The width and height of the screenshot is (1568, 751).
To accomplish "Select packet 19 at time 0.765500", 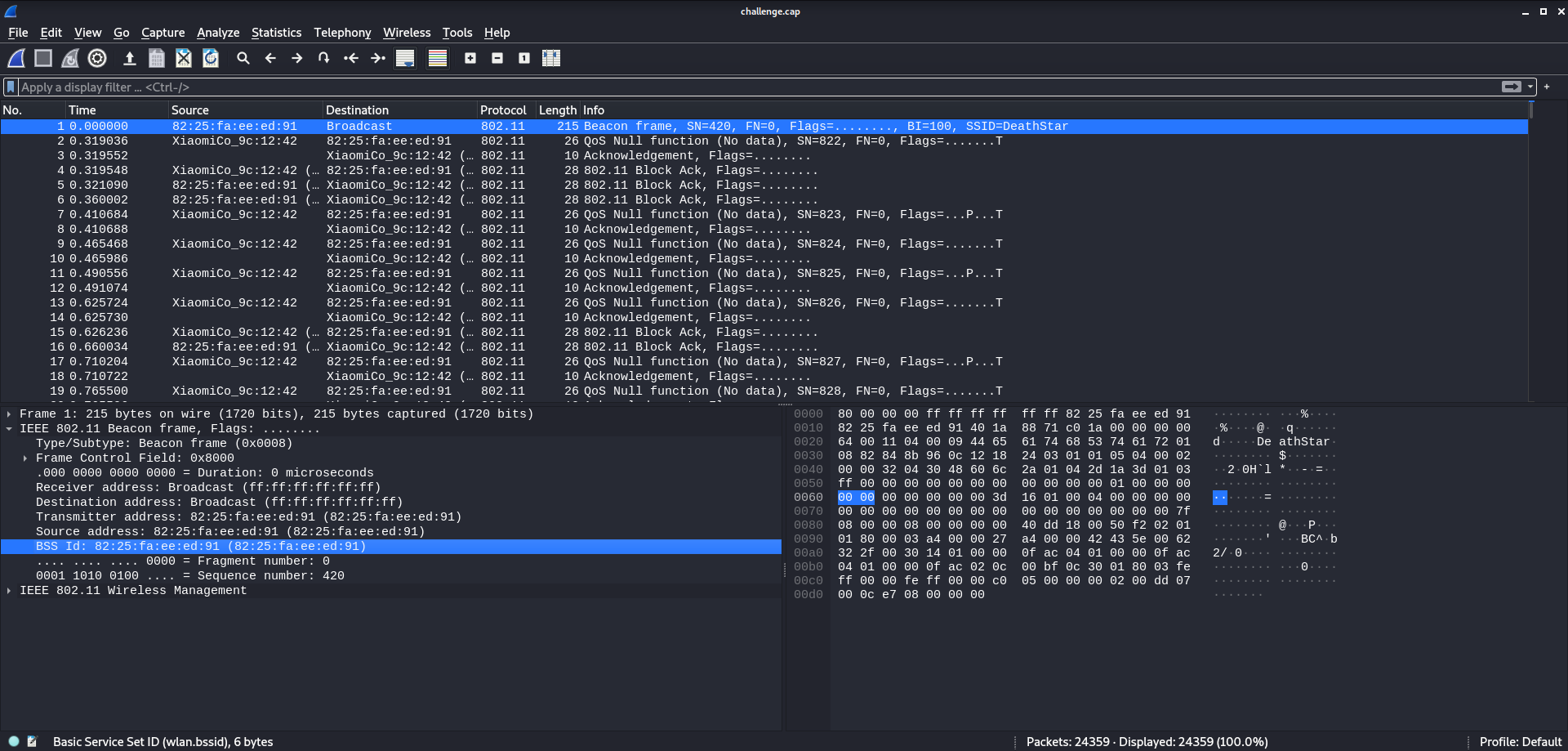I will (764, 391).
